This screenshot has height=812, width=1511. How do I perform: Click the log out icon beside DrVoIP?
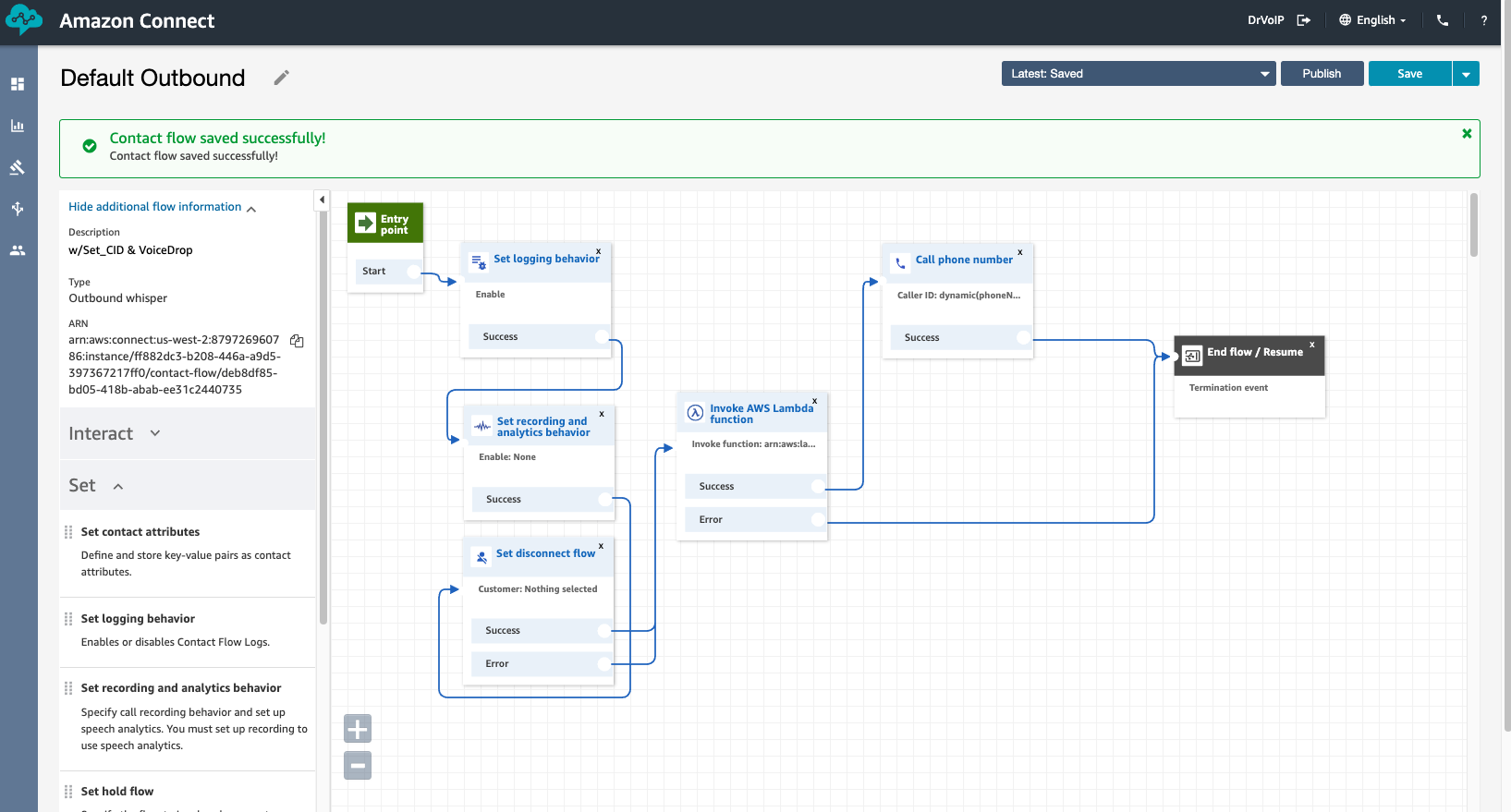coord(1304,20)
